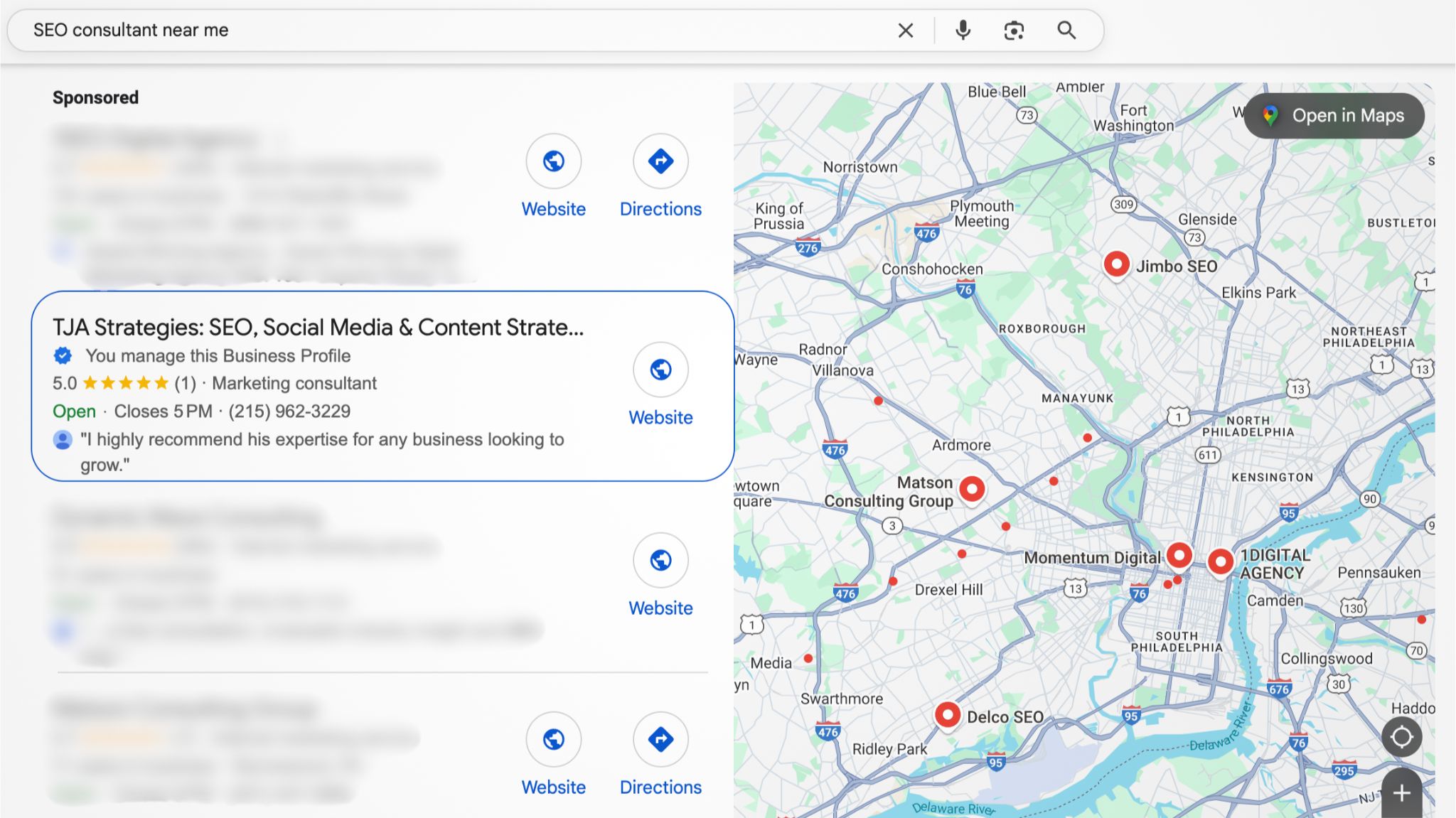Center map on my location
Image resolution: width=1456 pixels, height=818 pixels.
coord(1401,737)
